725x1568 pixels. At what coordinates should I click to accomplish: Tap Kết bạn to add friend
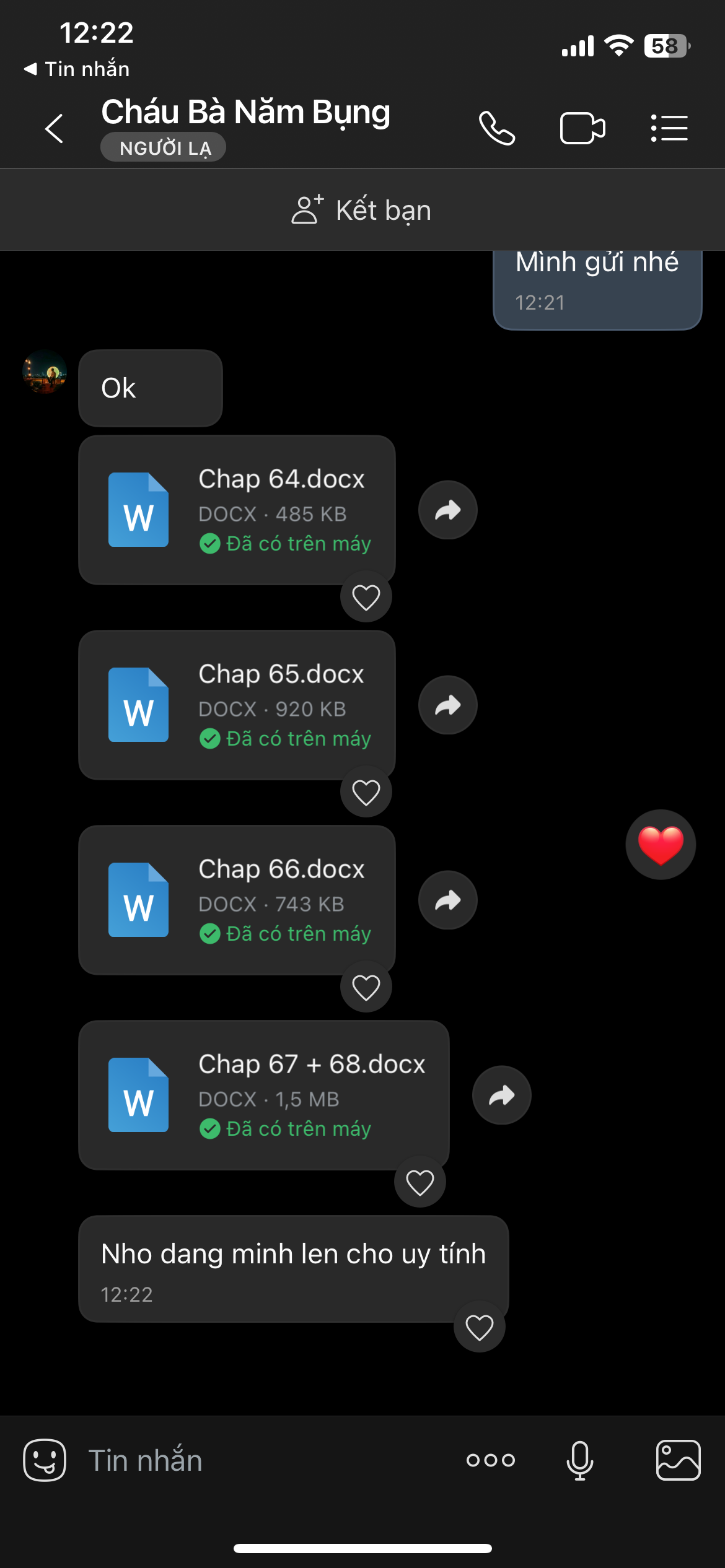(x=362, y=210)
